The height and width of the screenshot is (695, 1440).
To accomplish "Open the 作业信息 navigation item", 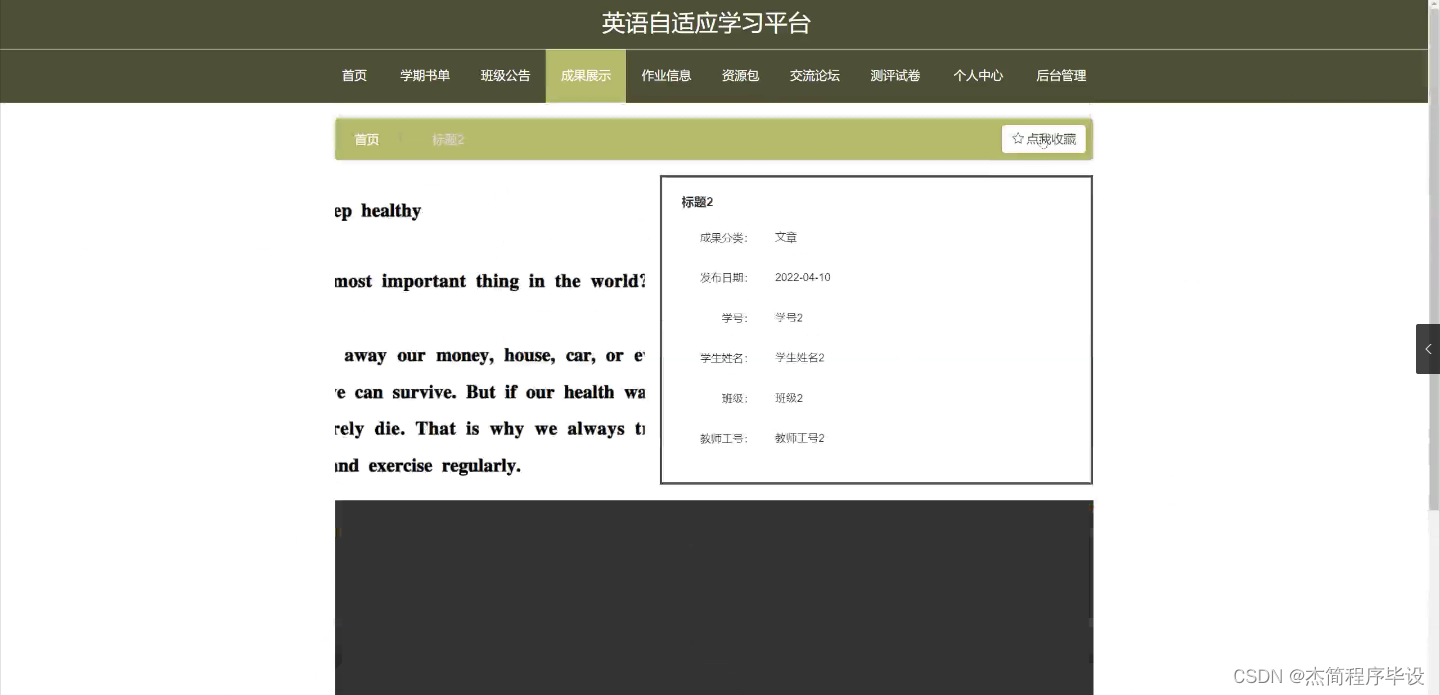I will point(666,75).
